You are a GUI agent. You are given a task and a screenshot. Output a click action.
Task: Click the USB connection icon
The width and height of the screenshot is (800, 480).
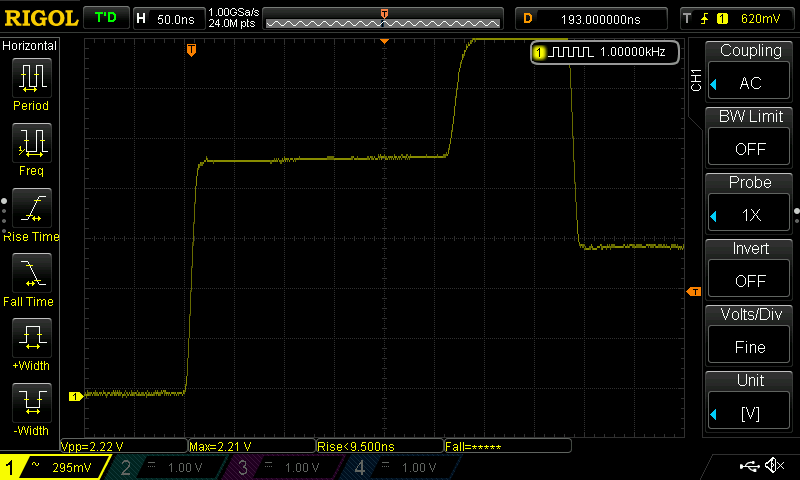(x=749, y=466)
